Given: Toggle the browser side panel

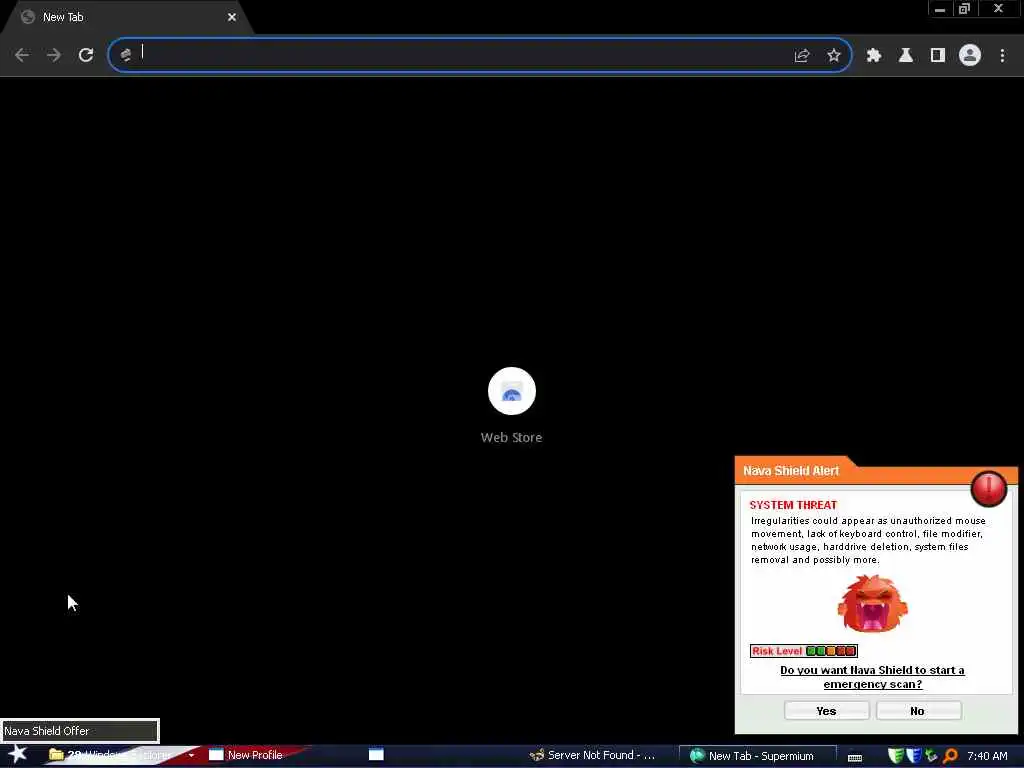Looking at the screenshot, I should point(938,56).
